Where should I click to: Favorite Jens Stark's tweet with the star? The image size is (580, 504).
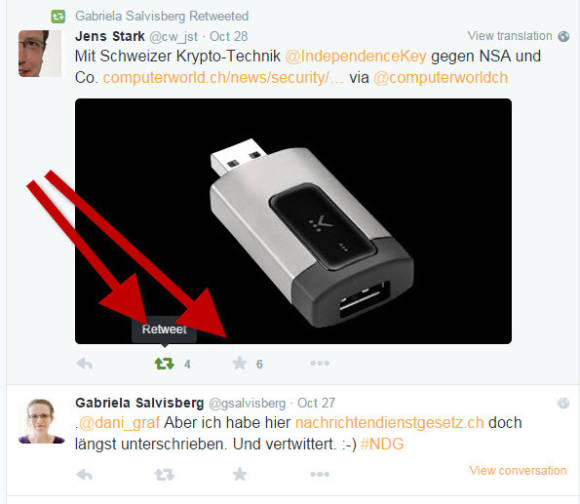coord(240,363)
